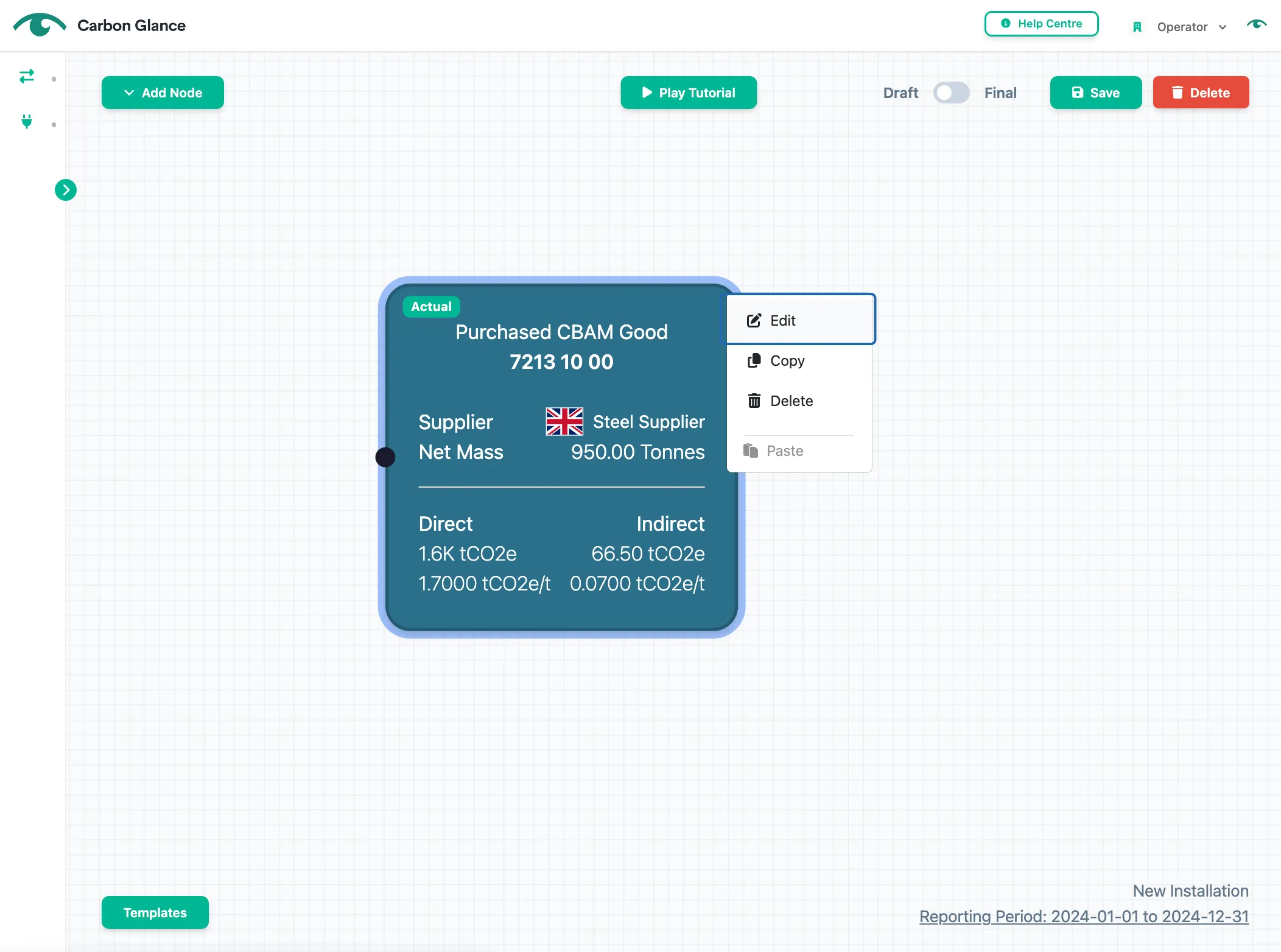Select the Purchased CBAM Good node title
Viewport: 1281px width, 952px height.
coord(561,332)
